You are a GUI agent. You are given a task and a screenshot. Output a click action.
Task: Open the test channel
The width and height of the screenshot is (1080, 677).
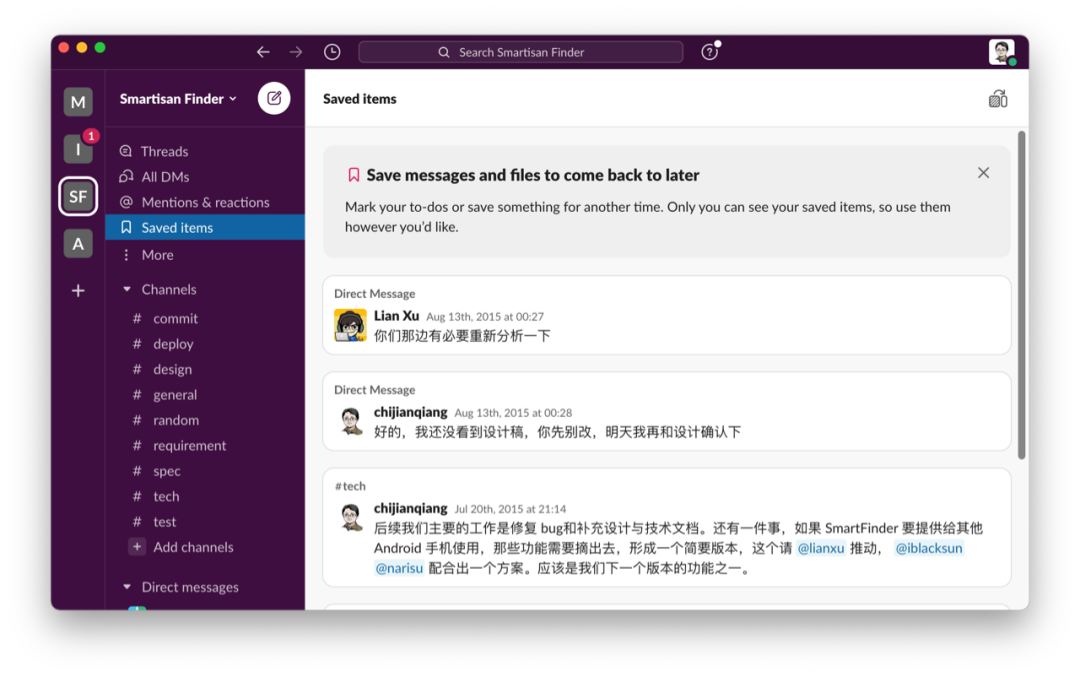pyautogui.click(x=205, y=521)
